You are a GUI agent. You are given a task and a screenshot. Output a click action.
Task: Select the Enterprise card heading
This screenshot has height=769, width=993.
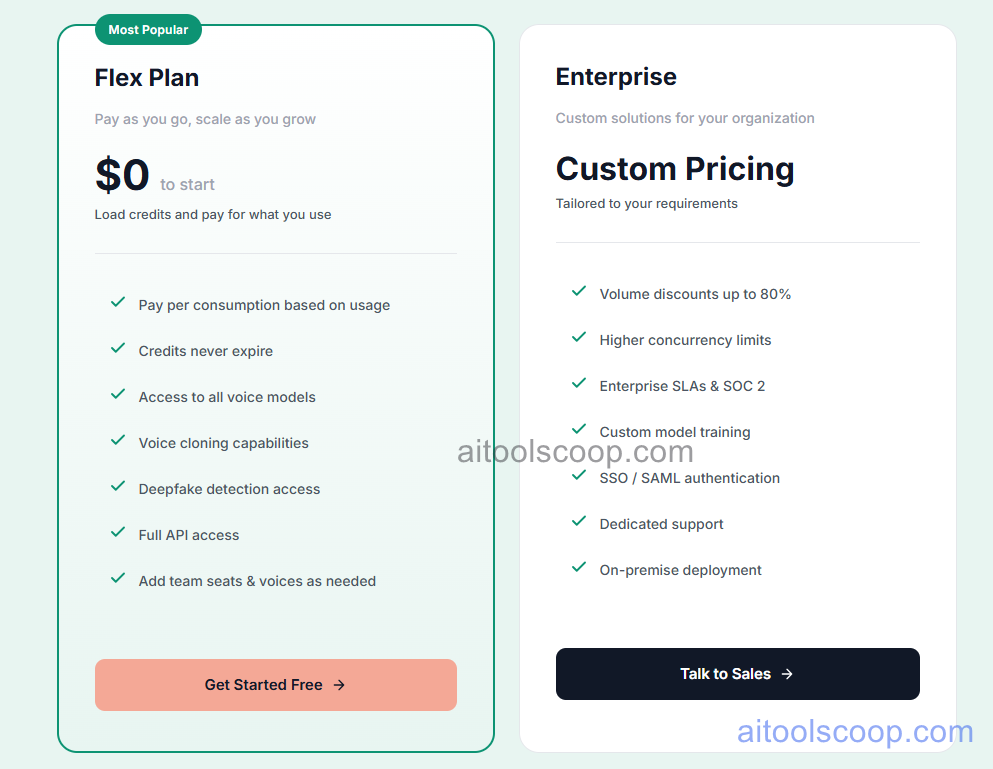point(616,76)
